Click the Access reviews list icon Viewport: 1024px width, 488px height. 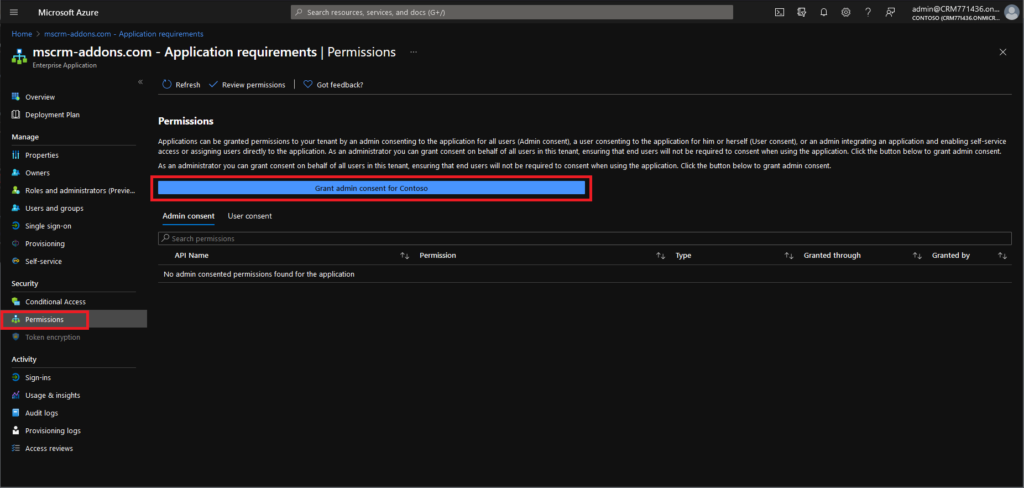pos(16,448)
